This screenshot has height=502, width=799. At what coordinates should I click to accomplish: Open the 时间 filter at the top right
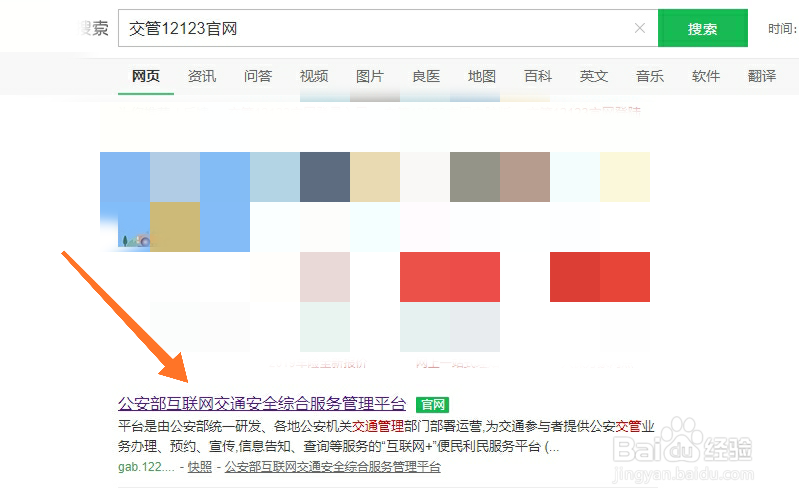pos(782,29)
